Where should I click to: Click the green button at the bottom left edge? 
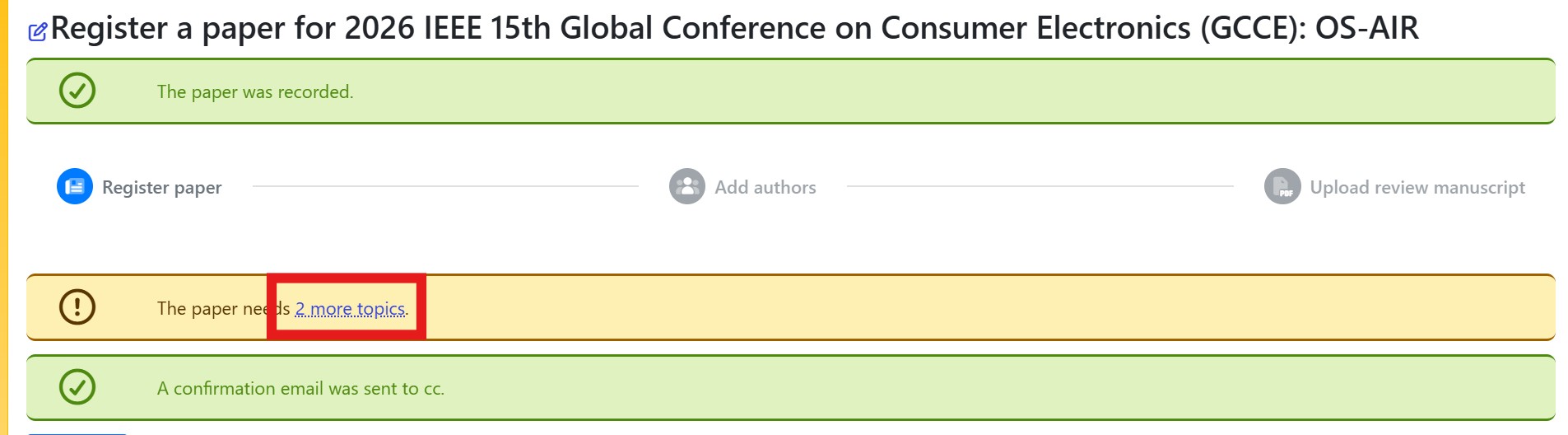pyautogui.click(x=77, y=433)
